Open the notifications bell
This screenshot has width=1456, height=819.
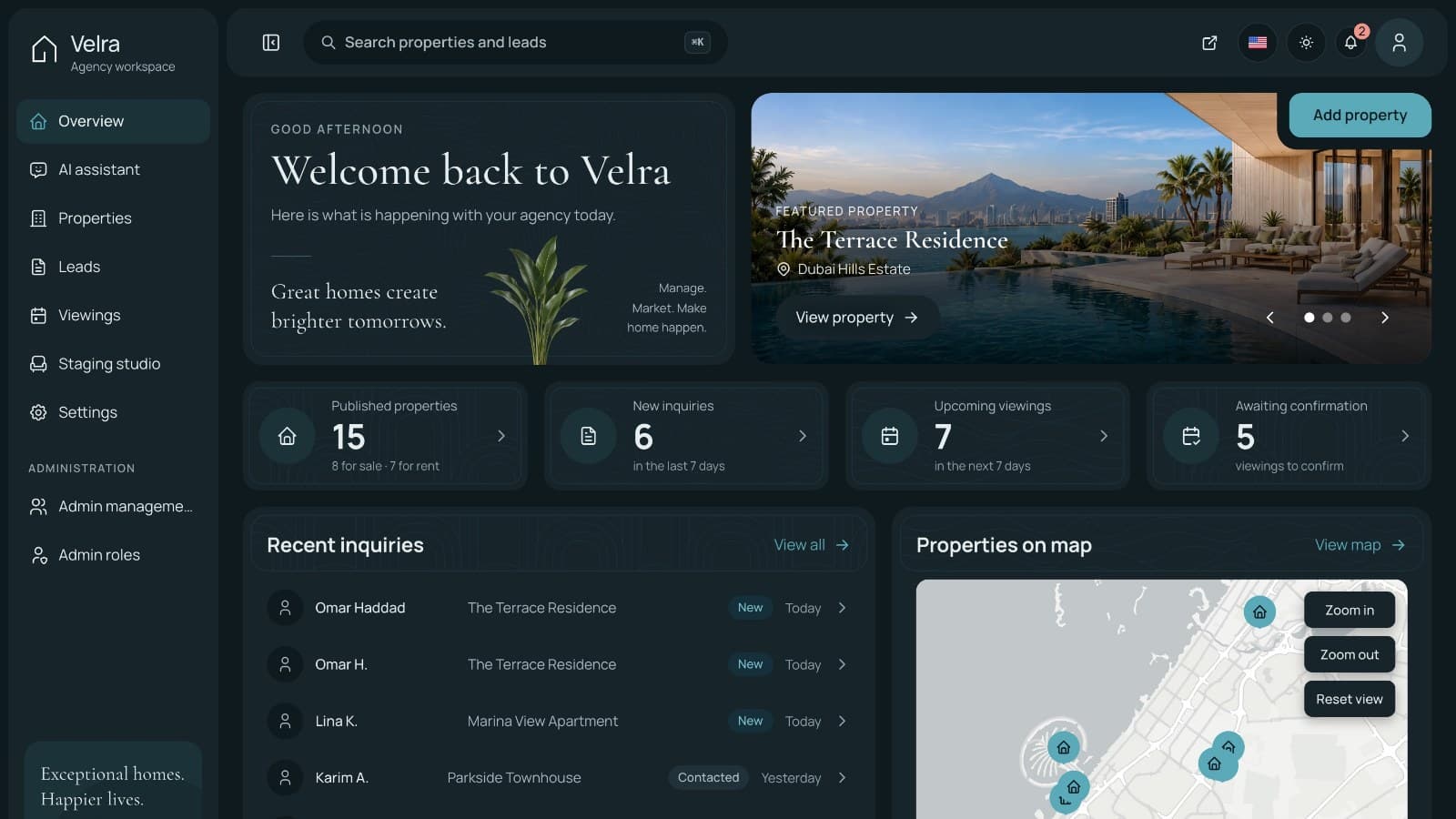coord(1351,43)
